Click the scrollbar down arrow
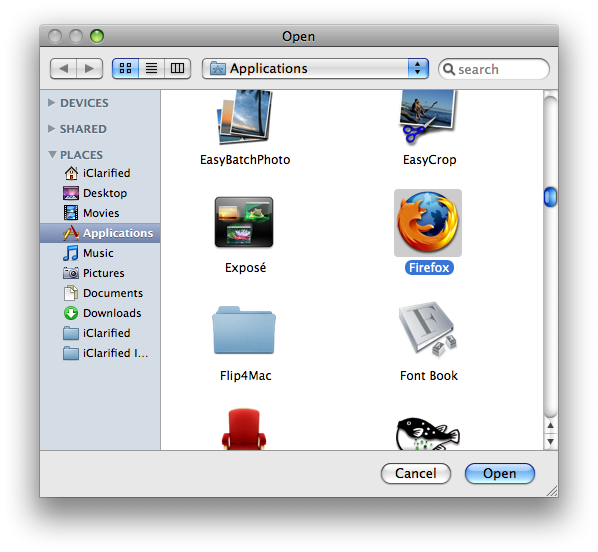Viewport: 598px width, 552px height. pos(550,442)
